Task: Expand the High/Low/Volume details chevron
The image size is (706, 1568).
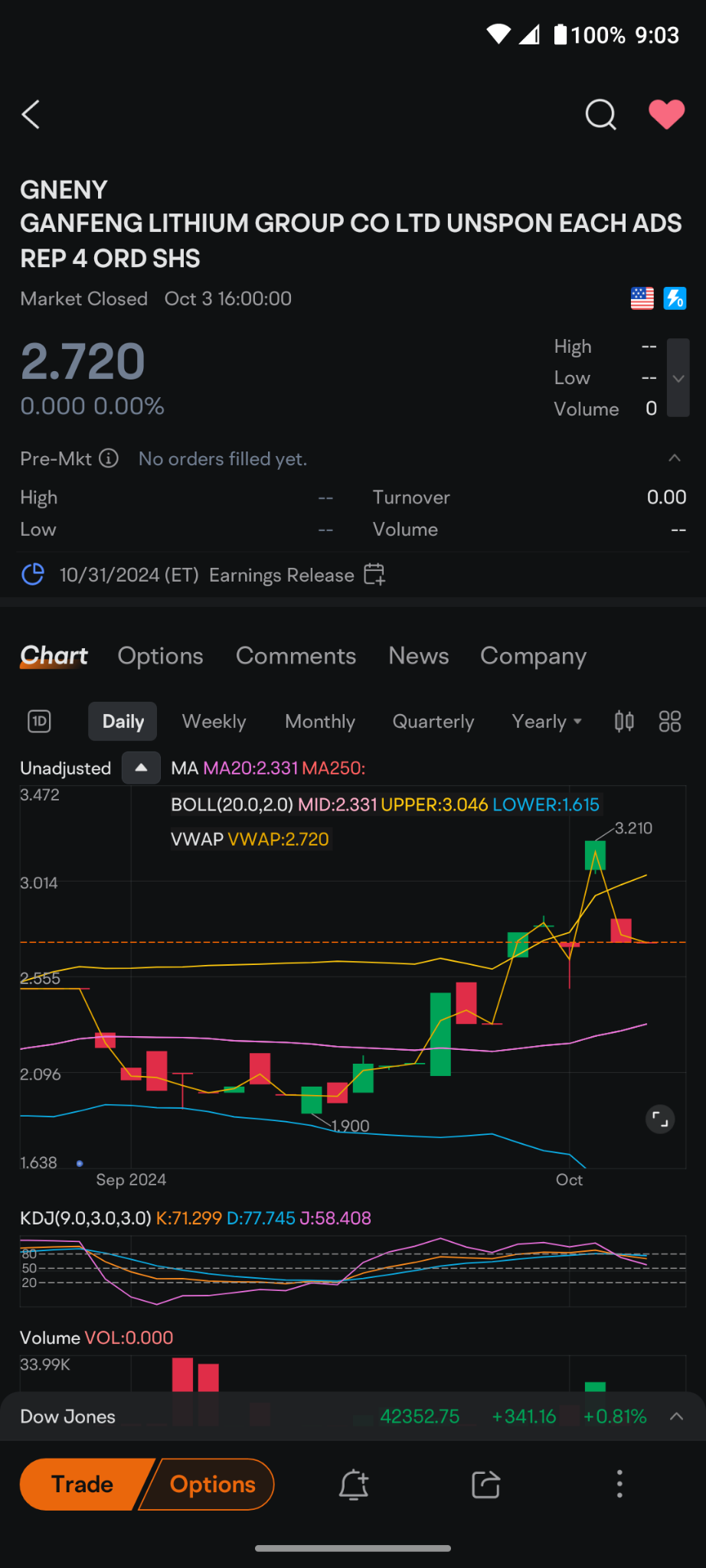Action: [x=678, y=378]
